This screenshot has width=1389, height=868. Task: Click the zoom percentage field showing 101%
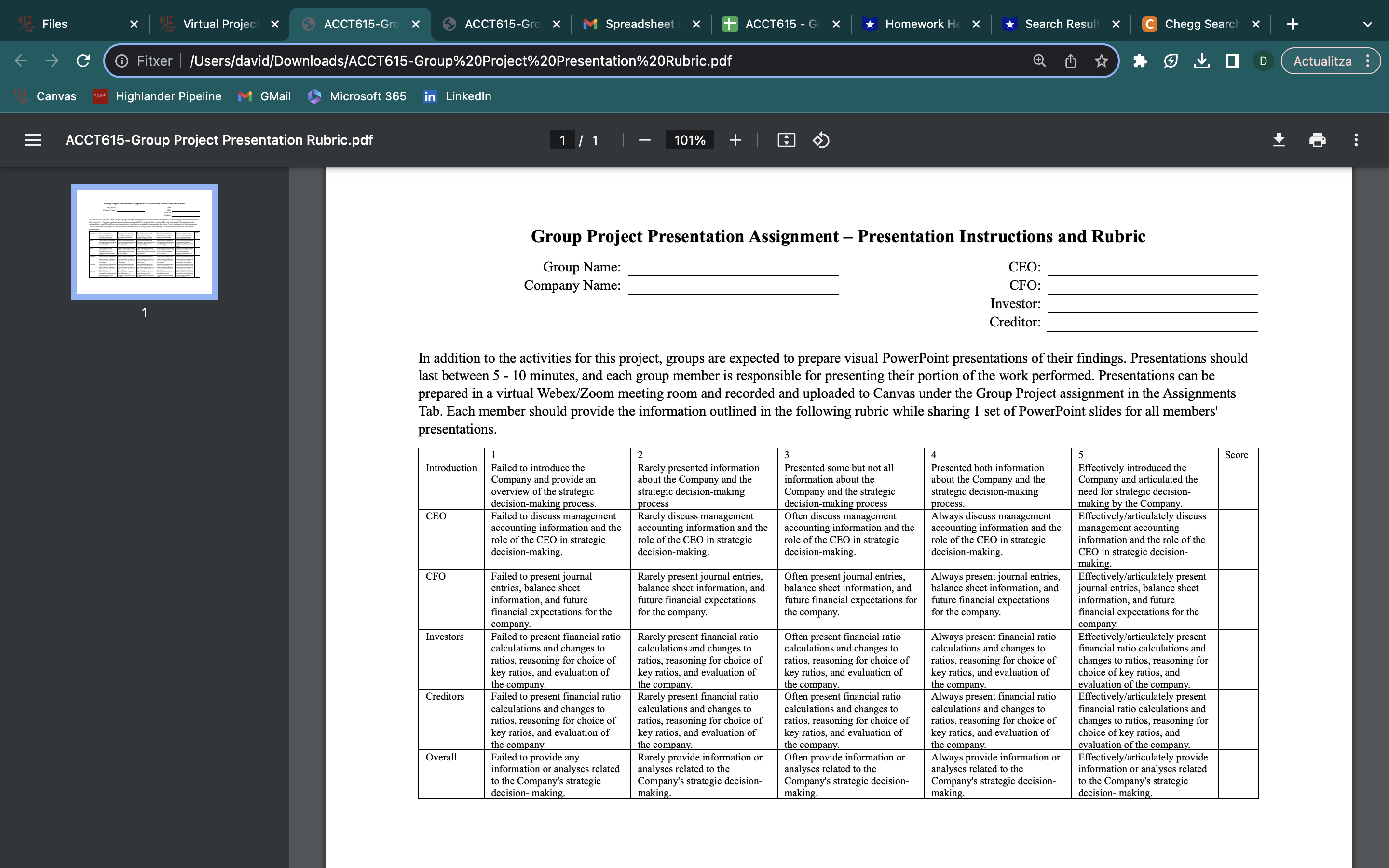coord(689,140)
